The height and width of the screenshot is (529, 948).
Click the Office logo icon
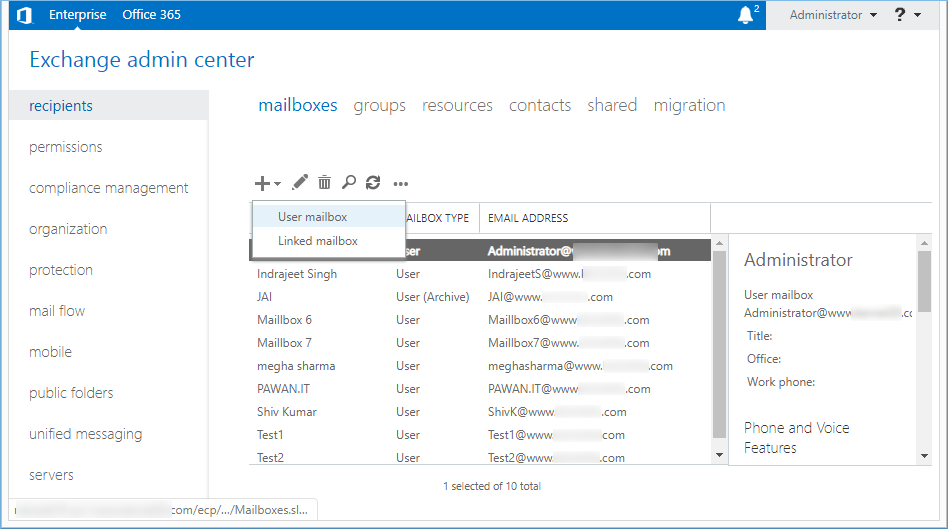click(x=24, y=15)
